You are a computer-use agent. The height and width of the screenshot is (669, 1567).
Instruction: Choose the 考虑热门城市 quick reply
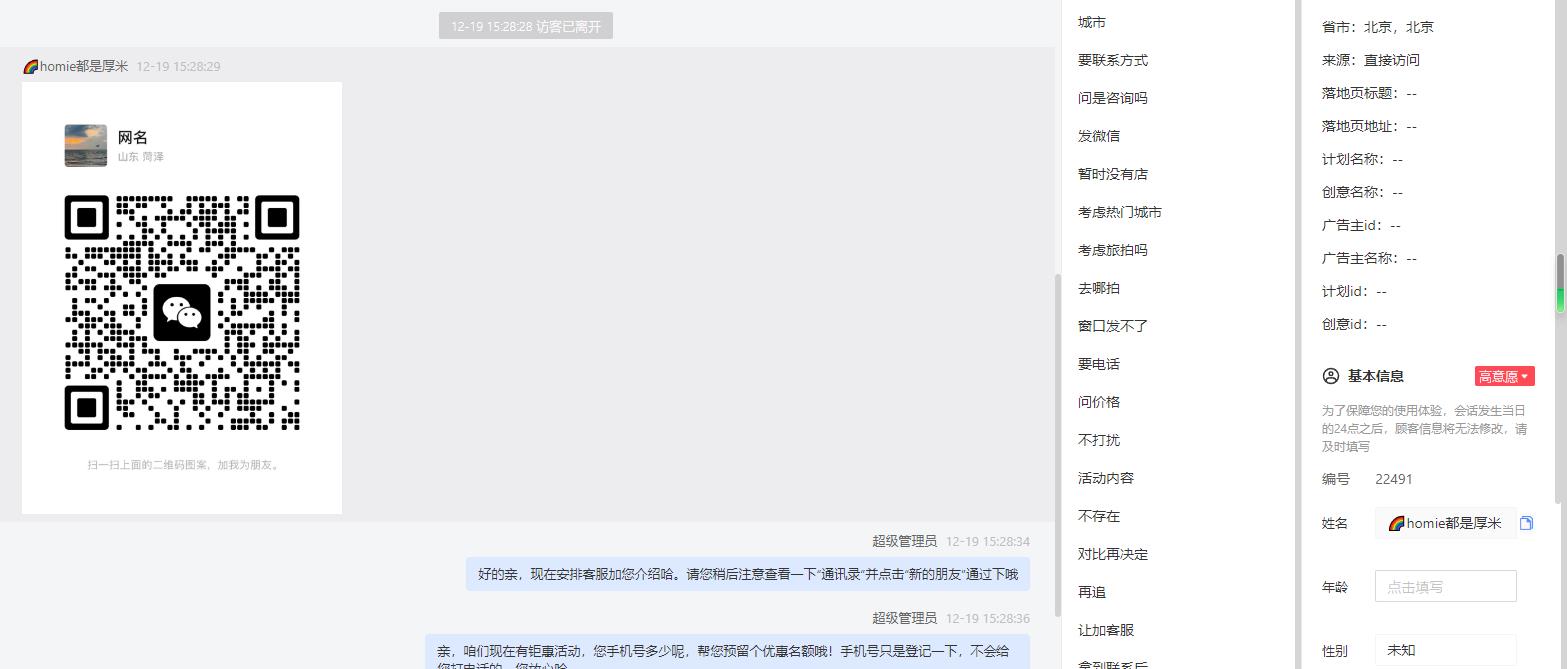coord(1120,212)
